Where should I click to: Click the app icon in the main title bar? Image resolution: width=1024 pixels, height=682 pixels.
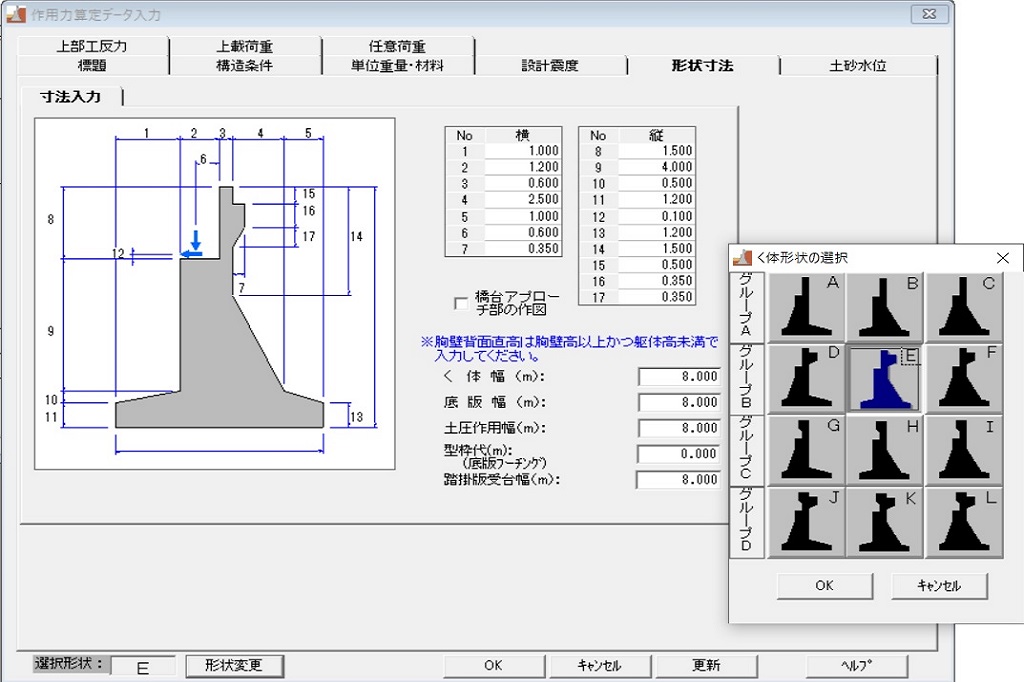click(16, 14)
